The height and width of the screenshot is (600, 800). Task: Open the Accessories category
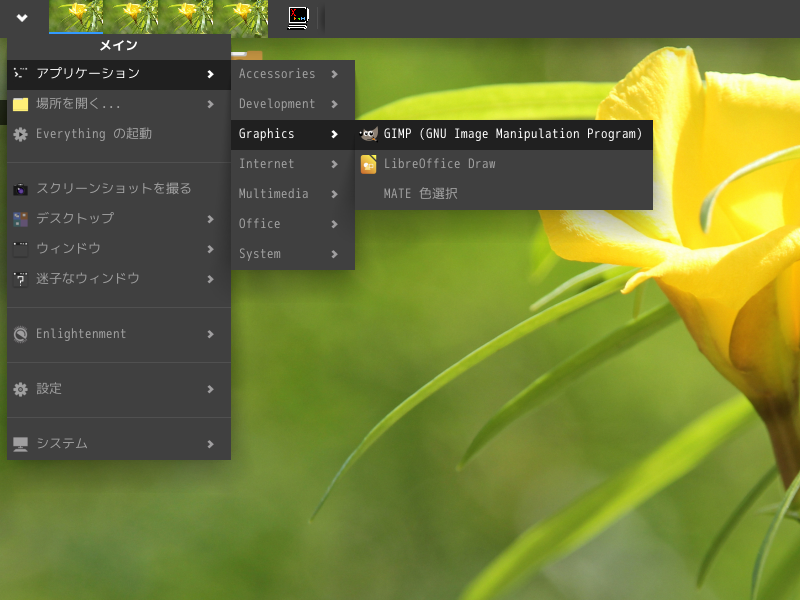[293, 74]
